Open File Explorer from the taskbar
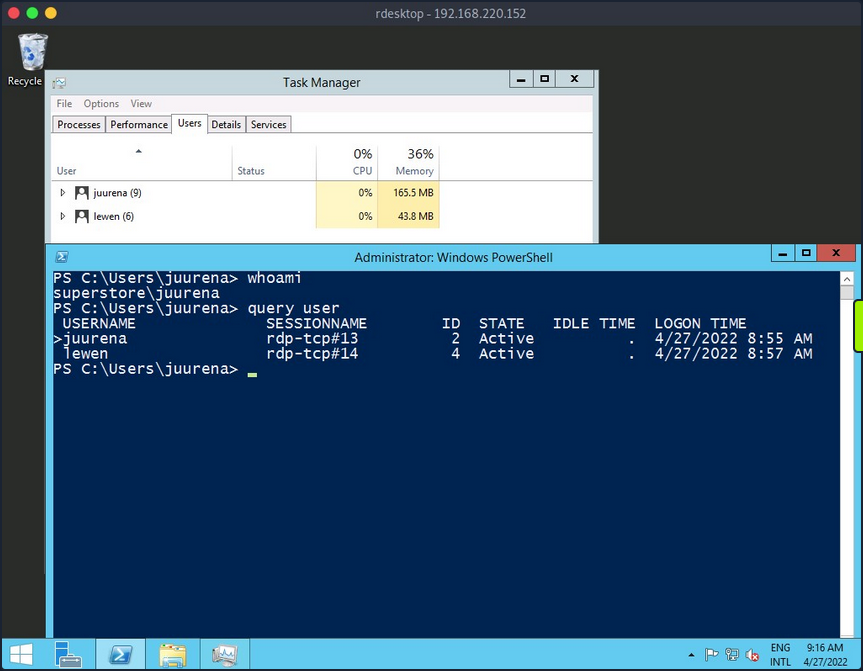The height and width of the screenshot is (671, 863). 172,654
